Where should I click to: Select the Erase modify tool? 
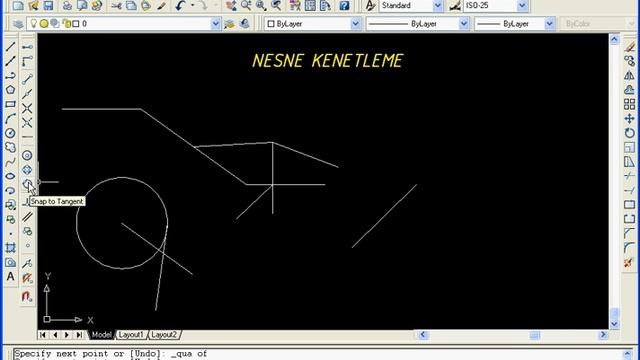coord(629,47)
